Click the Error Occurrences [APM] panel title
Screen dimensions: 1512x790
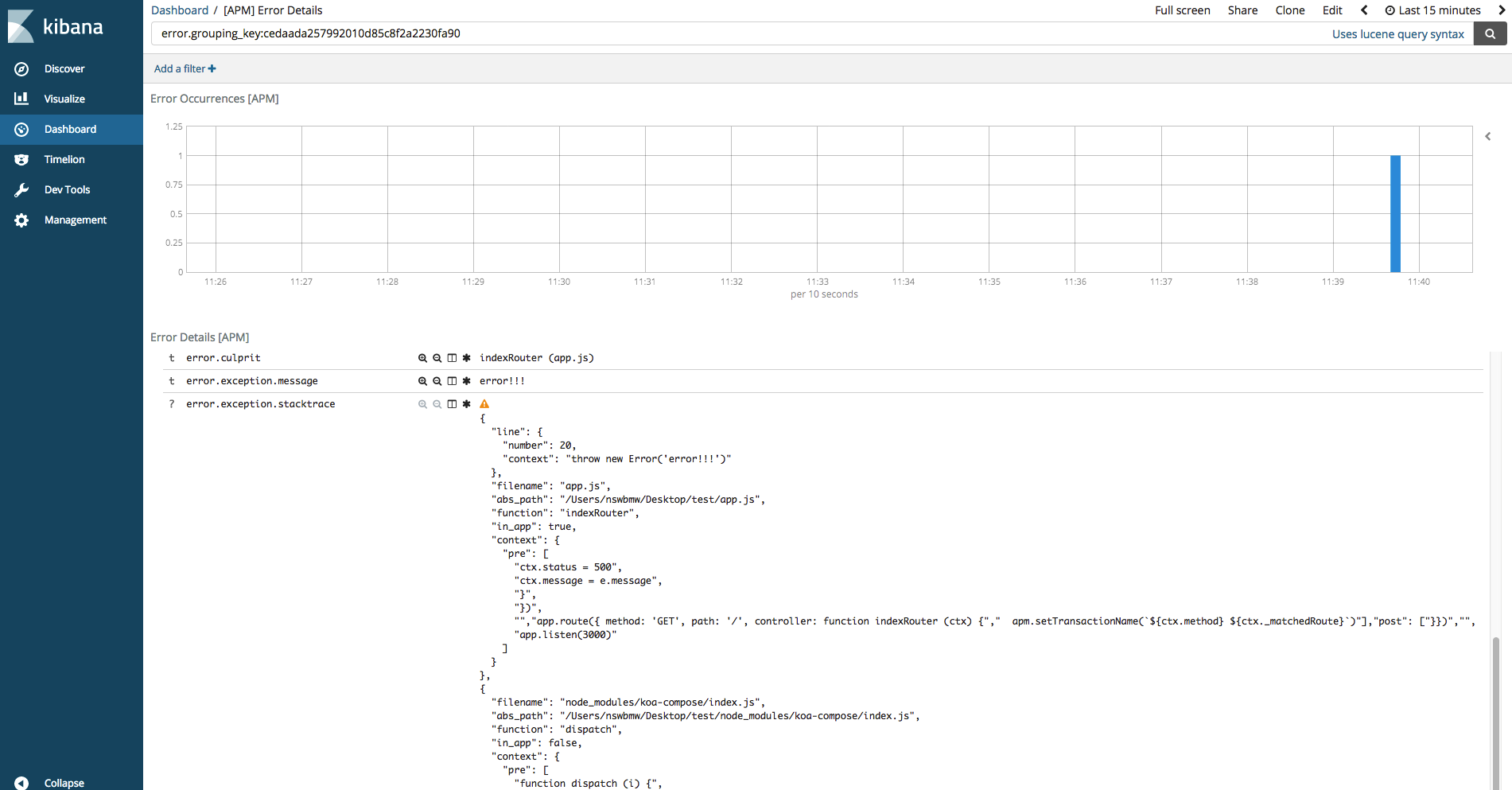pyautogui.click(x=215, y=99)
